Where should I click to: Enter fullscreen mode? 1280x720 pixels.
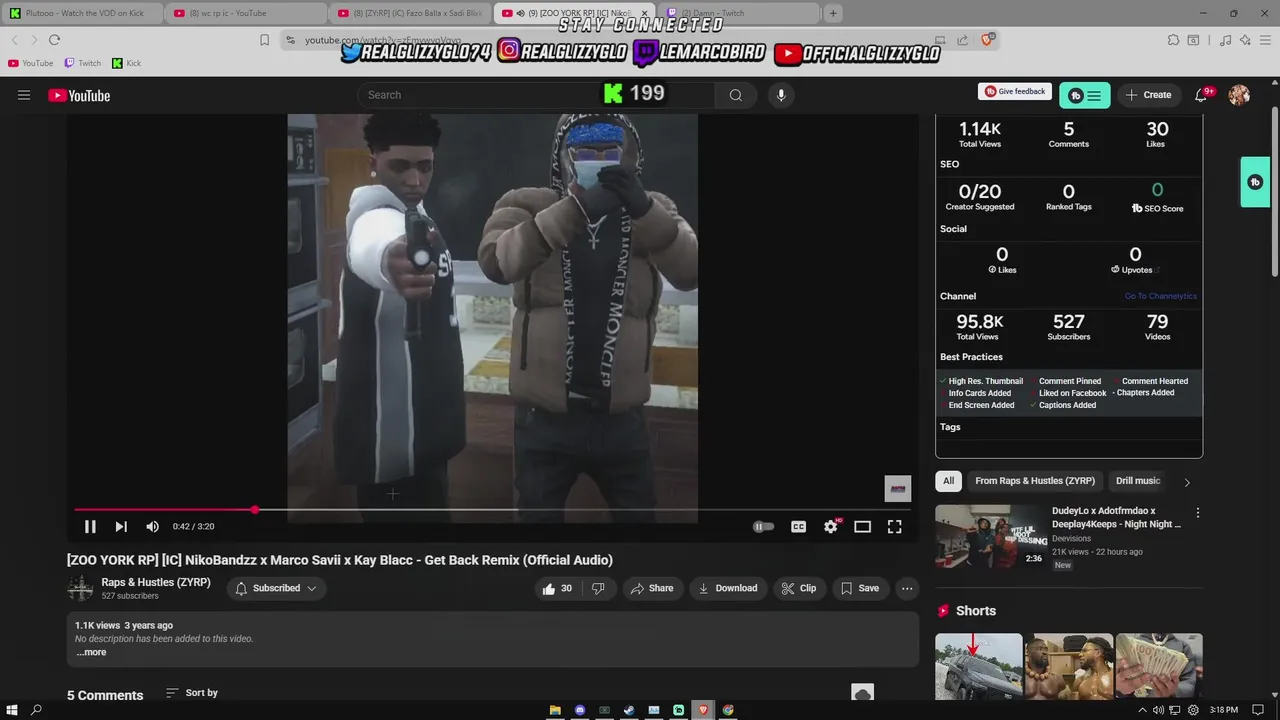point(895,526)
